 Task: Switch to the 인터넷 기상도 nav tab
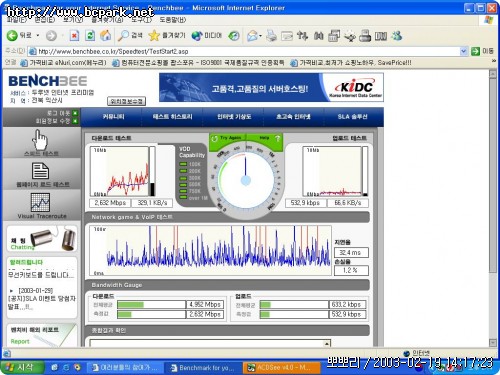coord(234,116)
